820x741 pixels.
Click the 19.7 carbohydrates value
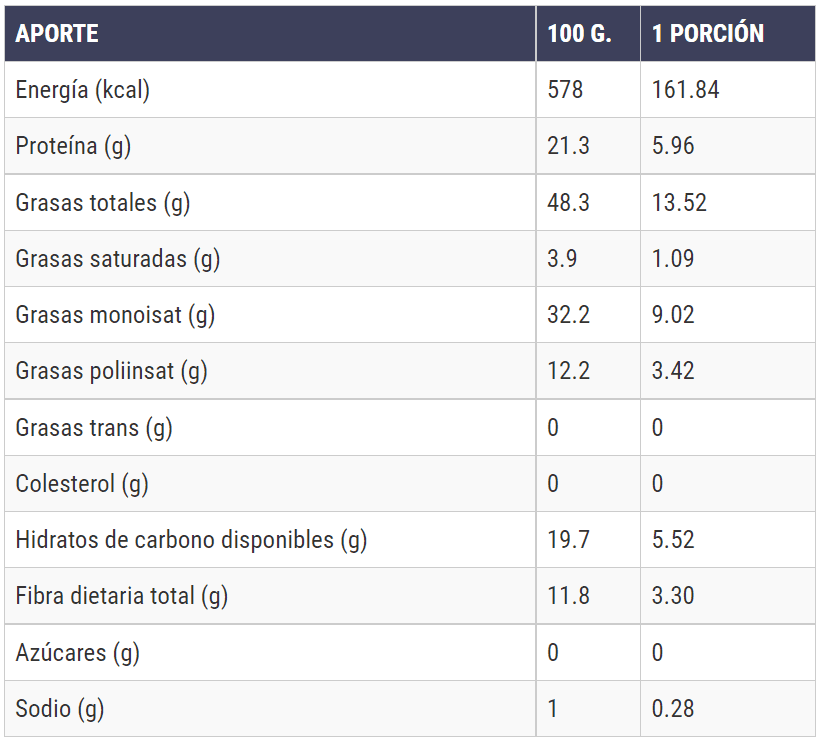point(568,540)
